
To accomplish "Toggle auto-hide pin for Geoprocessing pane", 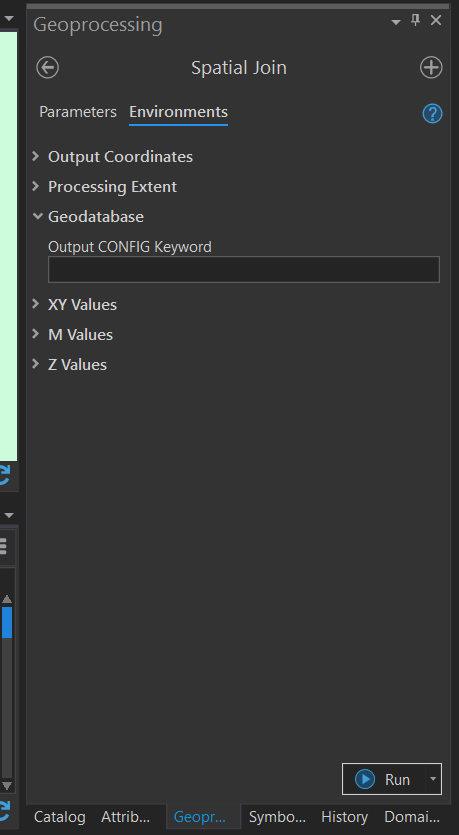I will [415, 20].
